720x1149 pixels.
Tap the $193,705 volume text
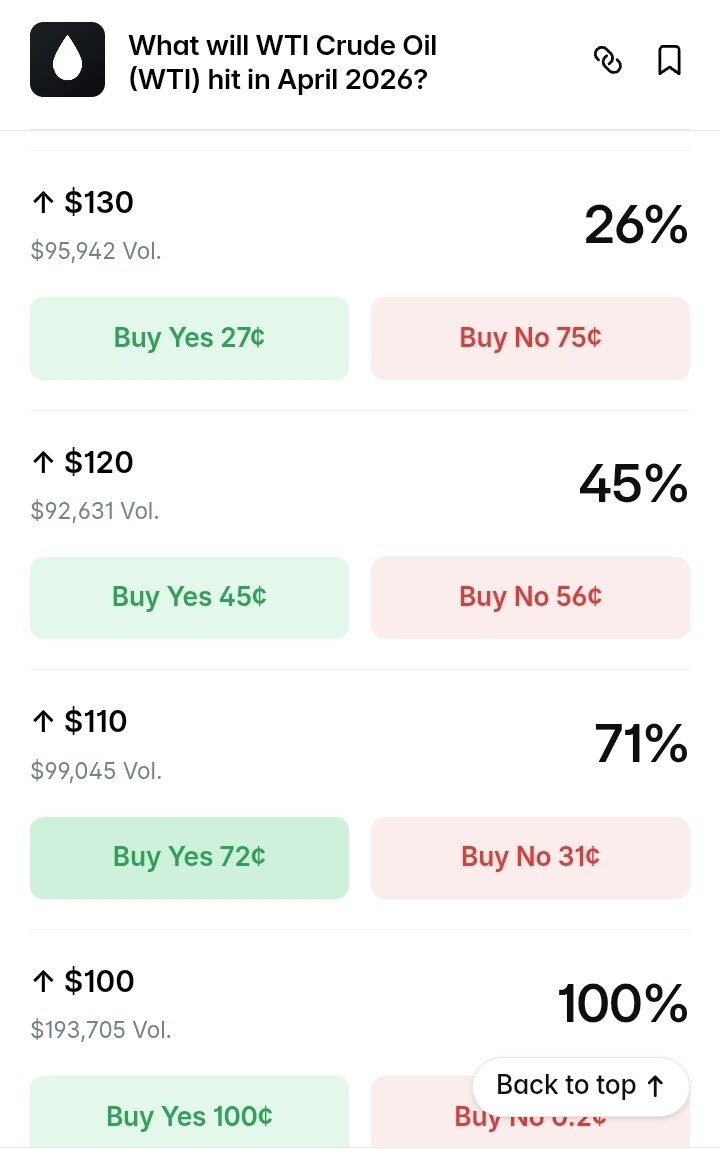tap(101, 1030)
